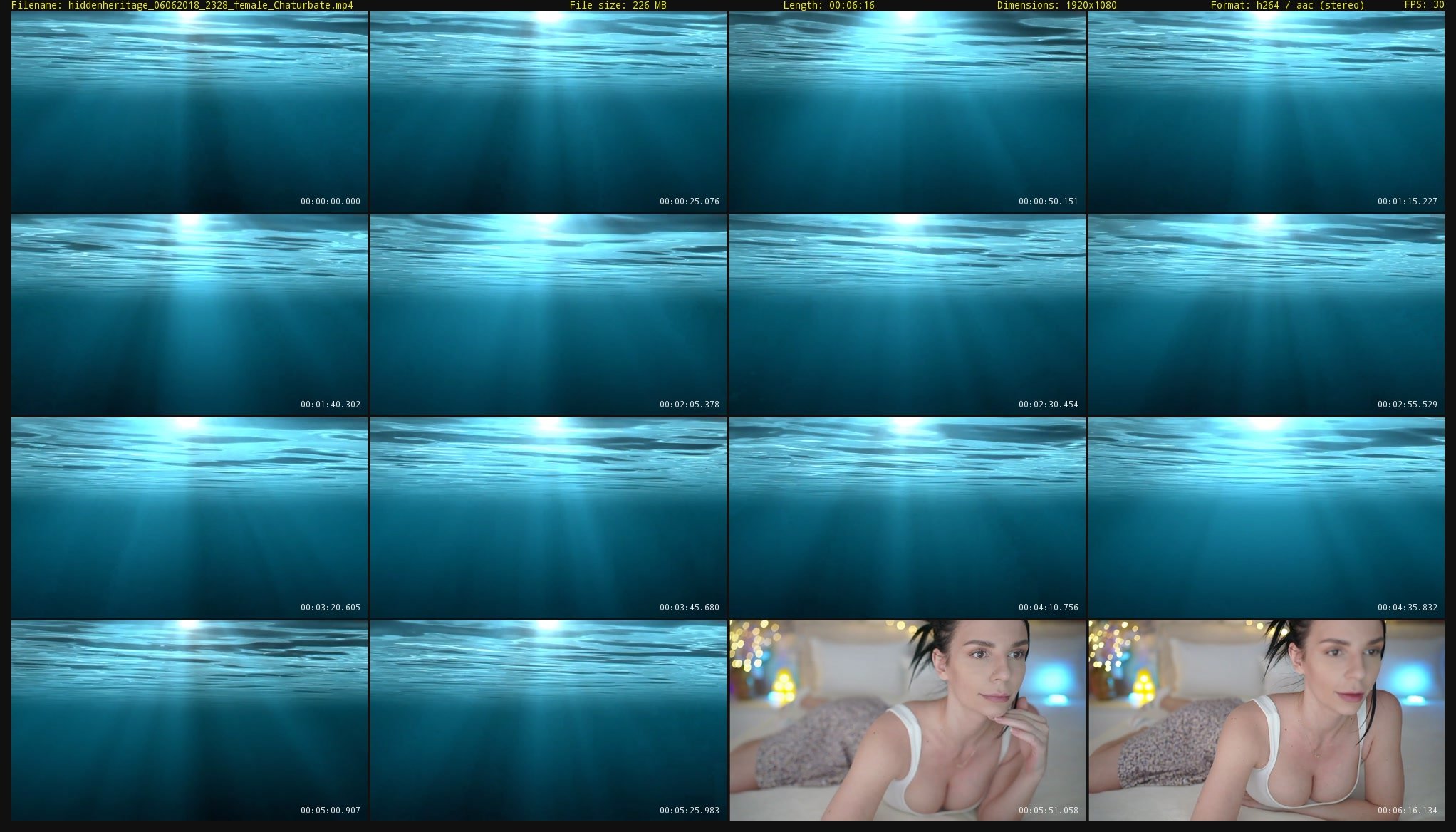Select thumbnail stamped 00:00:00.000
This screenshot has width=1456, height=832.
[189, 112]
